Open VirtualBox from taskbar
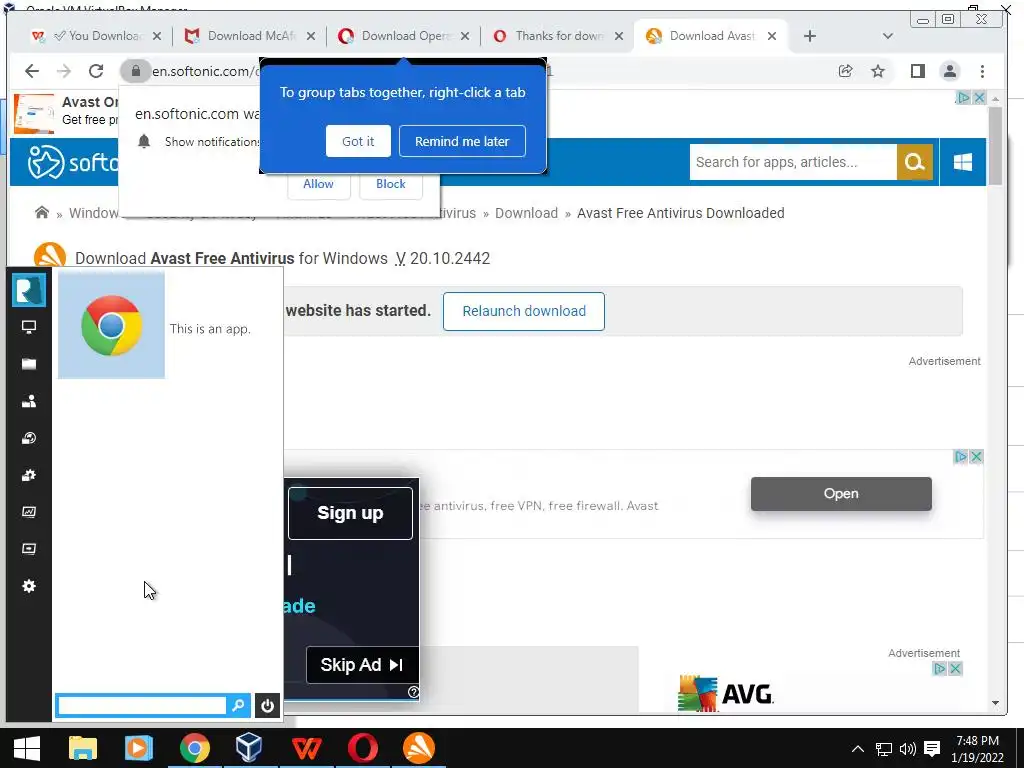 (249, 748)
